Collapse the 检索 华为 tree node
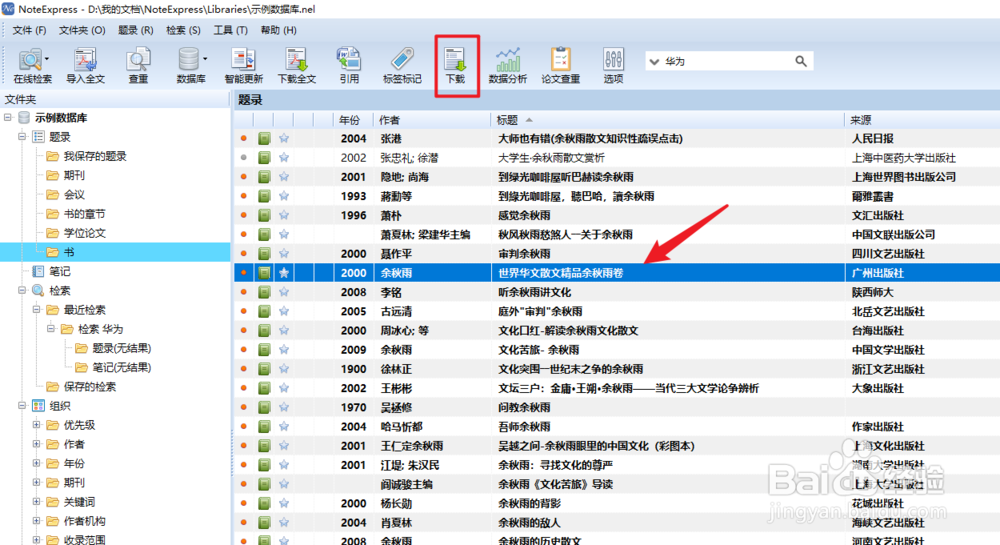This screenshot has width=1000, height=545. tap(51, 329)
